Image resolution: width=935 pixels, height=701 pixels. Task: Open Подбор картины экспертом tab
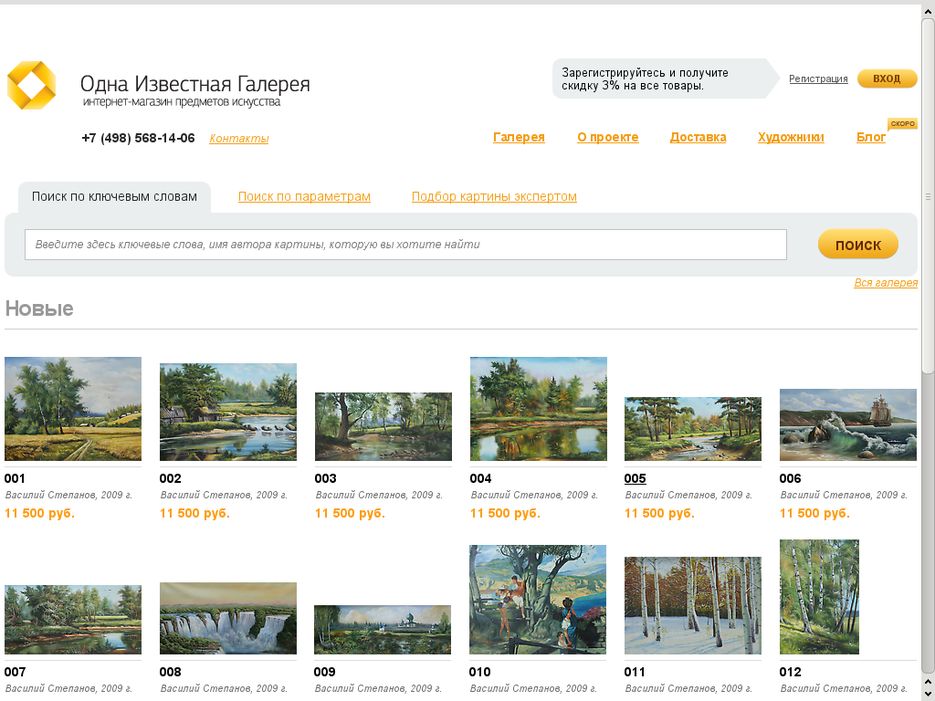494,197
